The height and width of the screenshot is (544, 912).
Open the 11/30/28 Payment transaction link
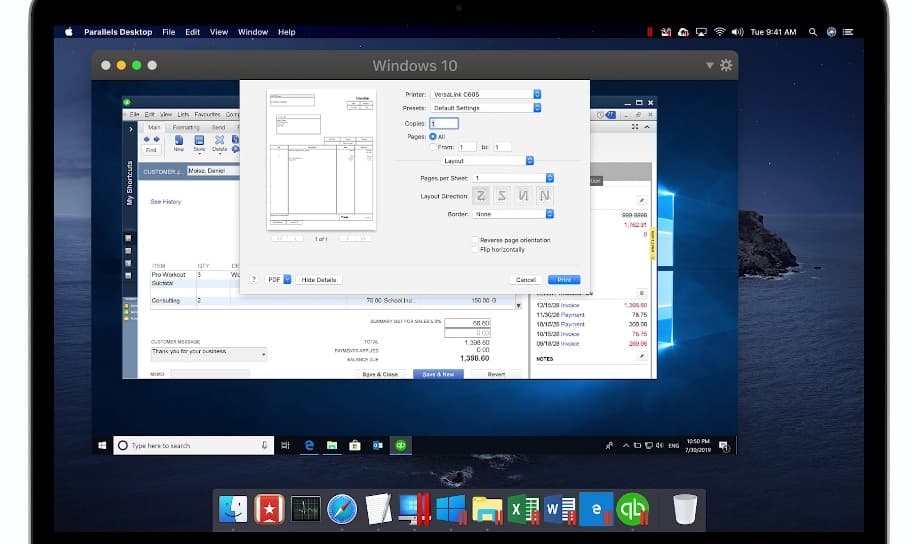[x=572, y=315]
